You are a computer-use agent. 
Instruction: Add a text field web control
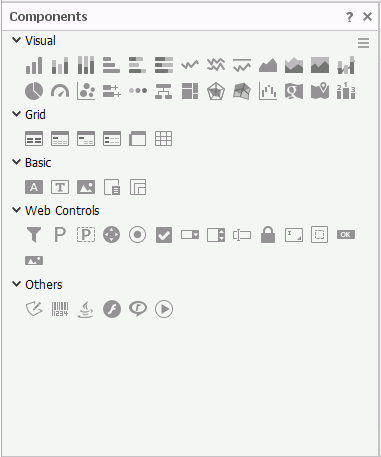(x=242, y=235)
